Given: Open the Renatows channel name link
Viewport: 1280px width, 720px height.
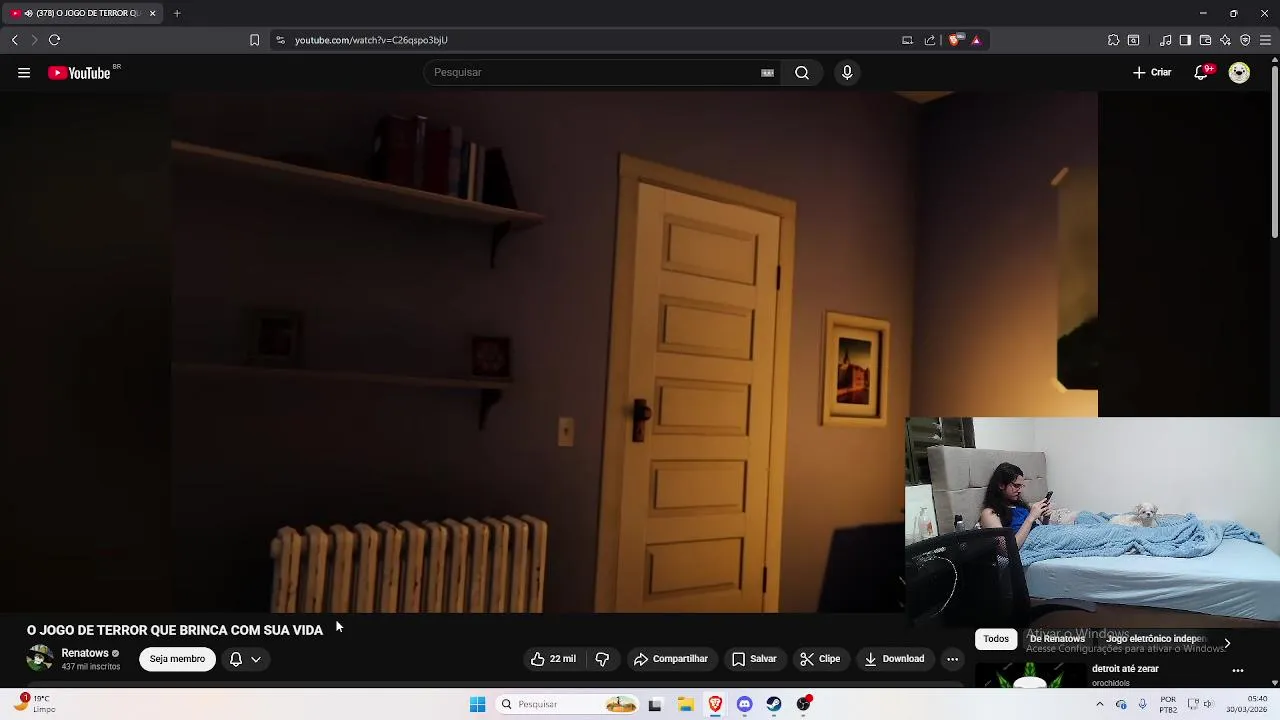Looking at the screenshot, I should point(85,653).
